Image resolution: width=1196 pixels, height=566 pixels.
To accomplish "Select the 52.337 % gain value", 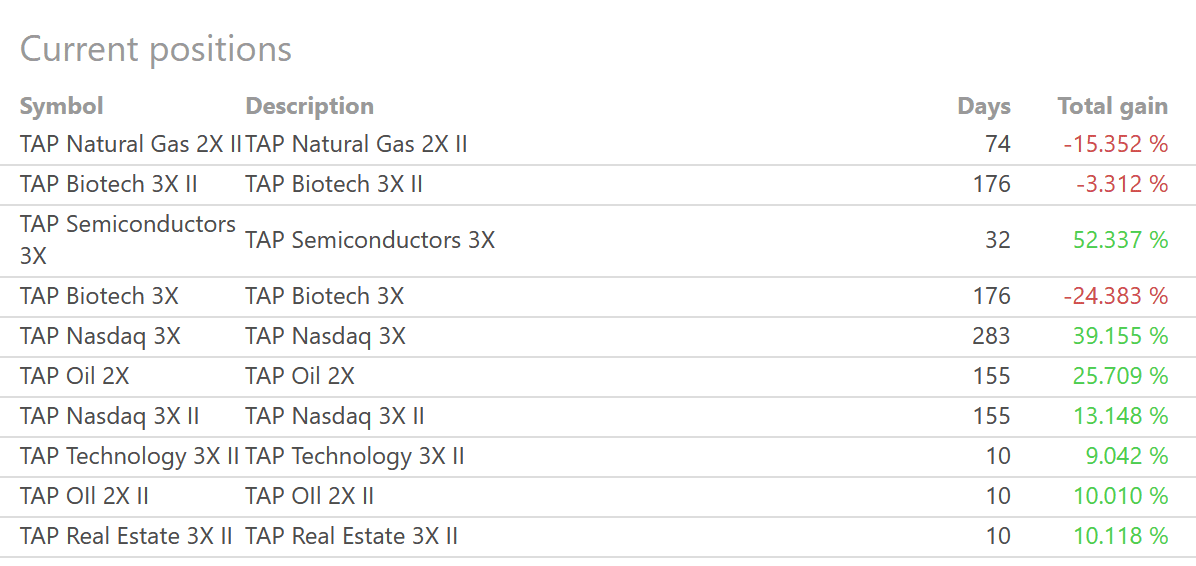I will (x=1119, y=240).
